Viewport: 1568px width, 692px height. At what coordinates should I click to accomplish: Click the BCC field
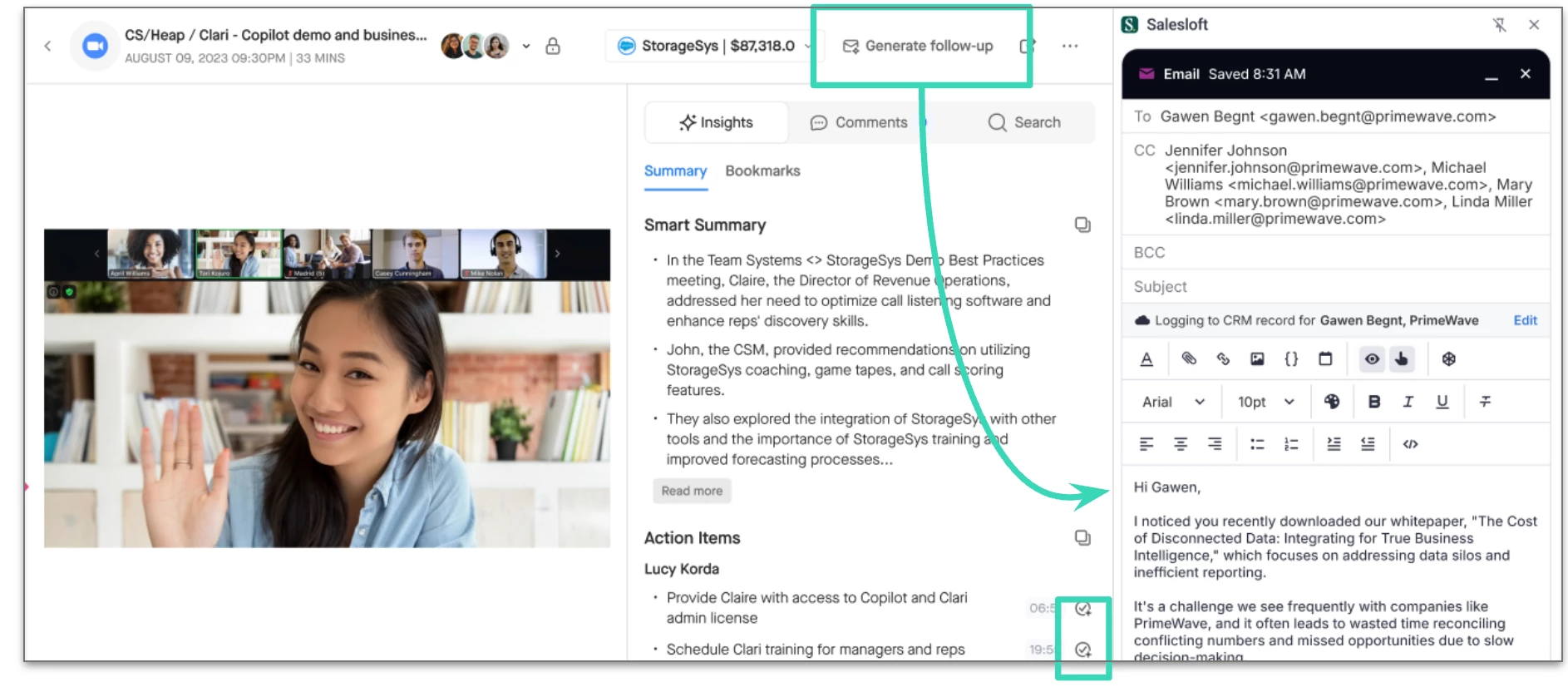point(1335,252)
